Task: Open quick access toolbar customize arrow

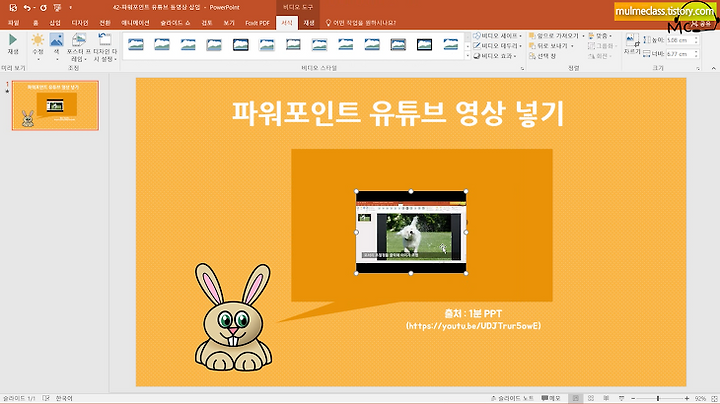Action: [70, 8]
